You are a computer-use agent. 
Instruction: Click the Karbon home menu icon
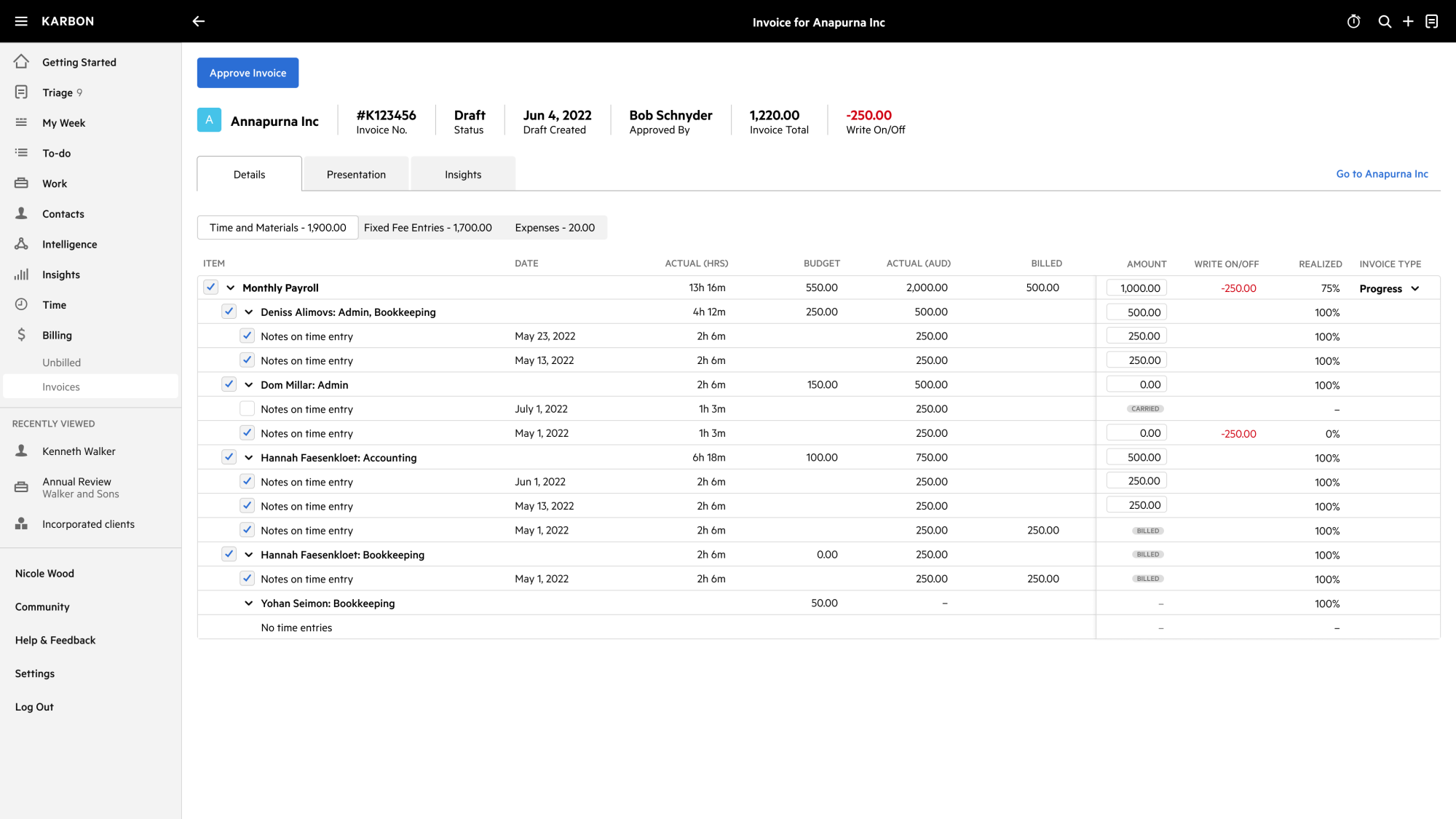coord(21,21)
